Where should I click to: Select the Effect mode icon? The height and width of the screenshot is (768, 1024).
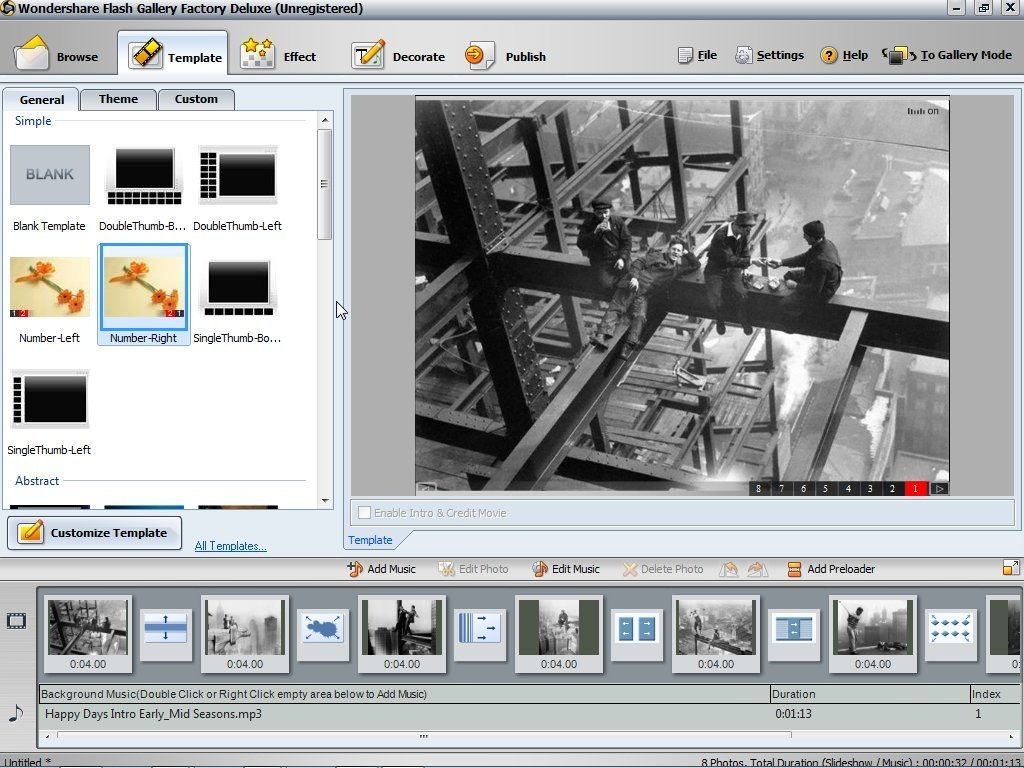tap(283, 55)
